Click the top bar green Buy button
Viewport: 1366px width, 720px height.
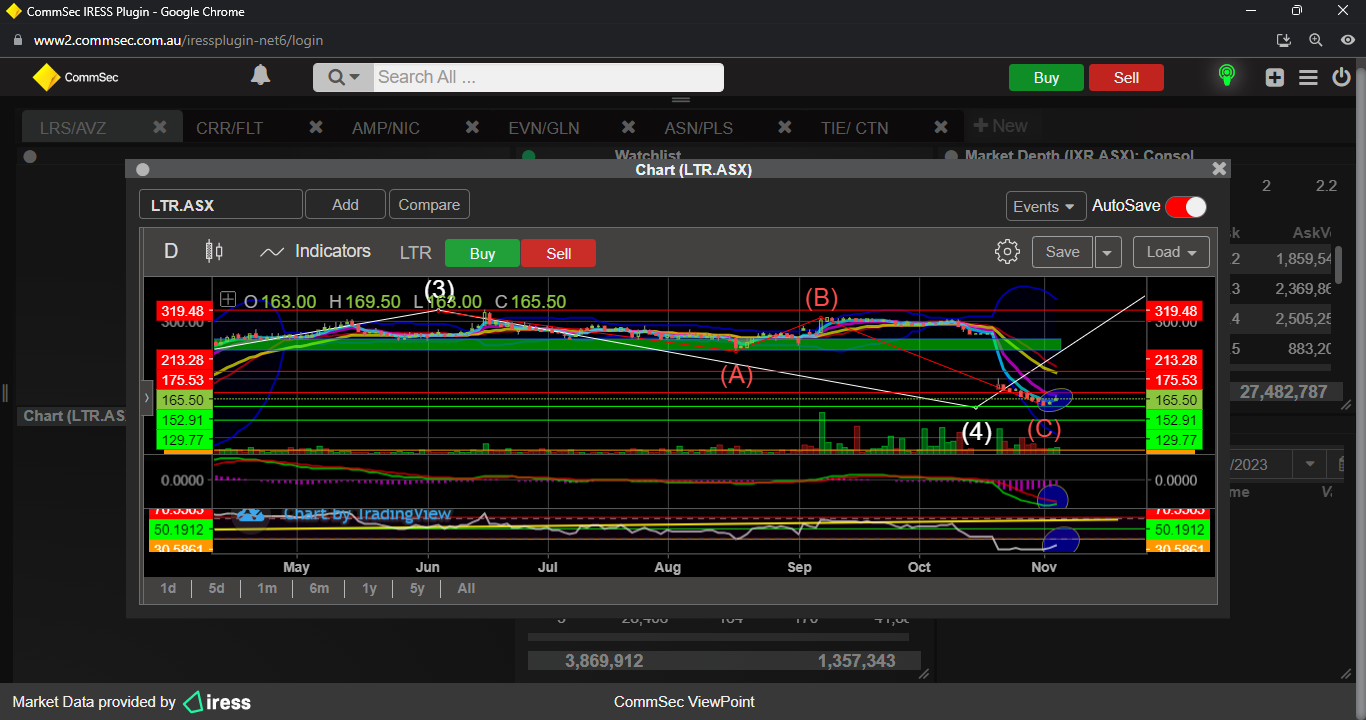(x=1046, y=78)
